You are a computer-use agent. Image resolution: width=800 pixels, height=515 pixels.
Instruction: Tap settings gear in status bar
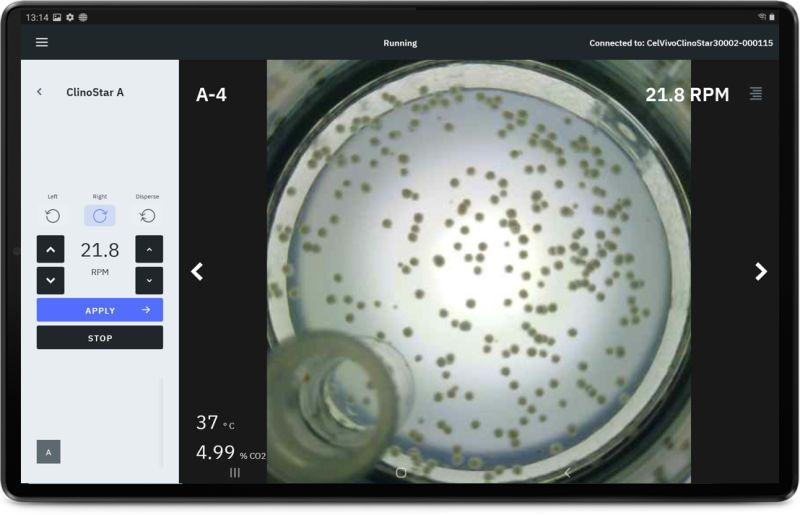tap(70, 17)
